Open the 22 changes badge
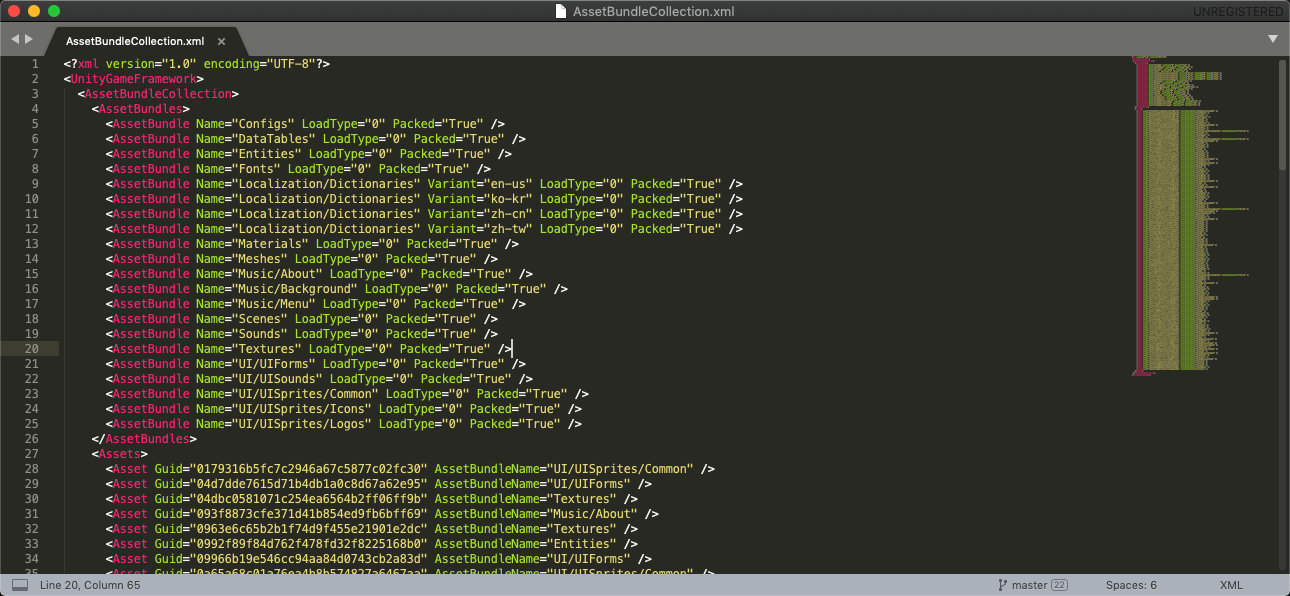The width and height of the screenshot is (1290, 596). coord(1059,585)
